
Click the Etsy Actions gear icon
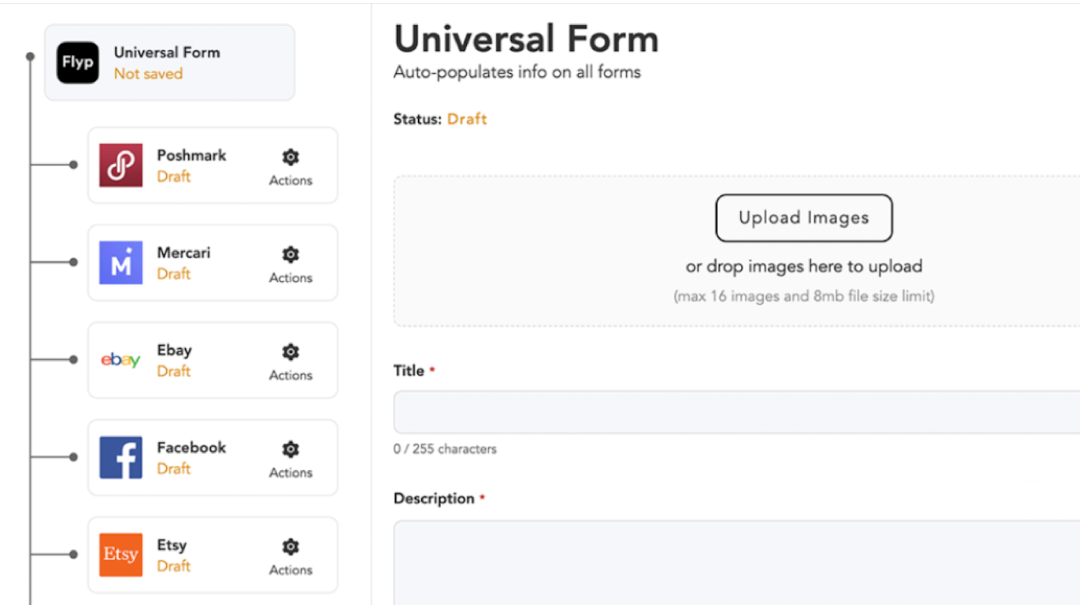click(x=290, y=547)
